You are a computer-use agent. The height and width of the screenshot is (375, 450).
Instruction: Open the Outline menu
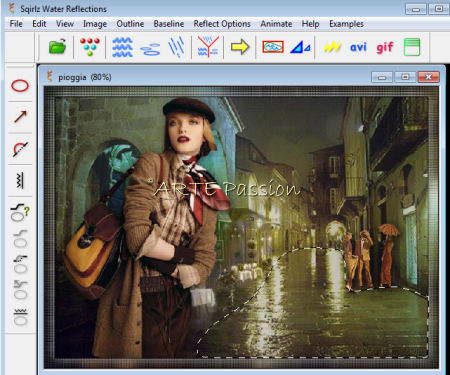point(130,24)
